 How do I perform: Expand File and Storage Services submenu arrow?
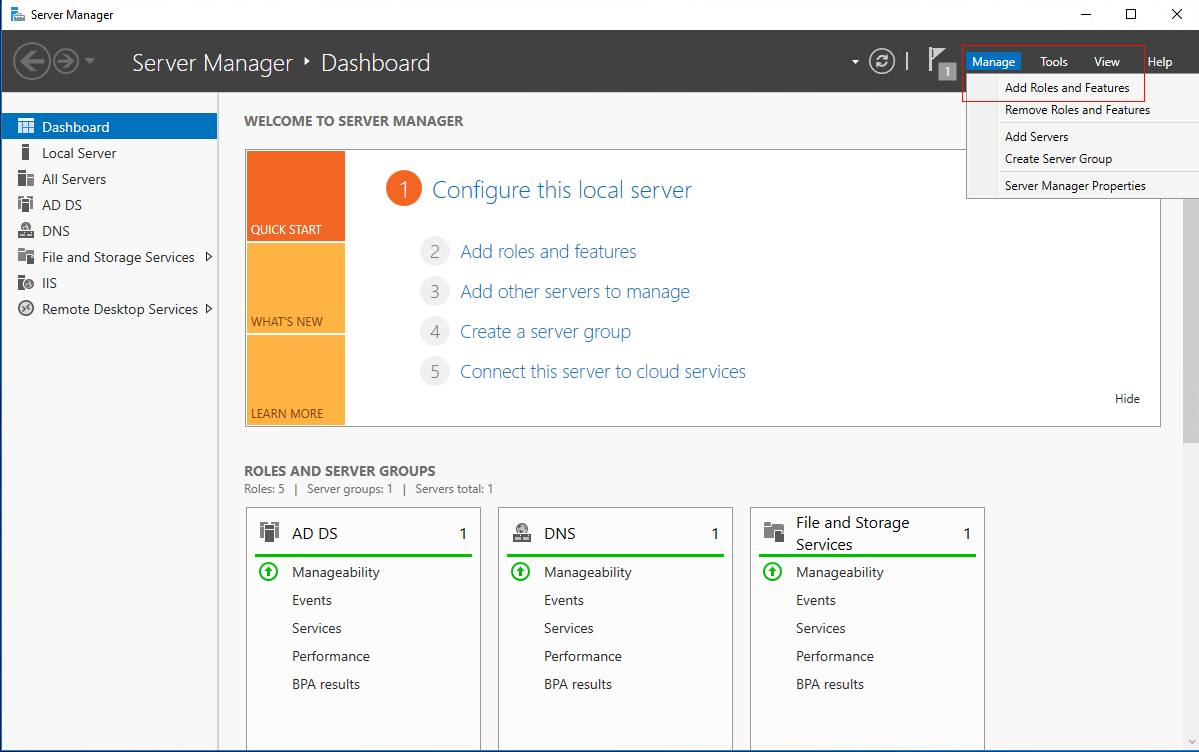coord(208,257)
